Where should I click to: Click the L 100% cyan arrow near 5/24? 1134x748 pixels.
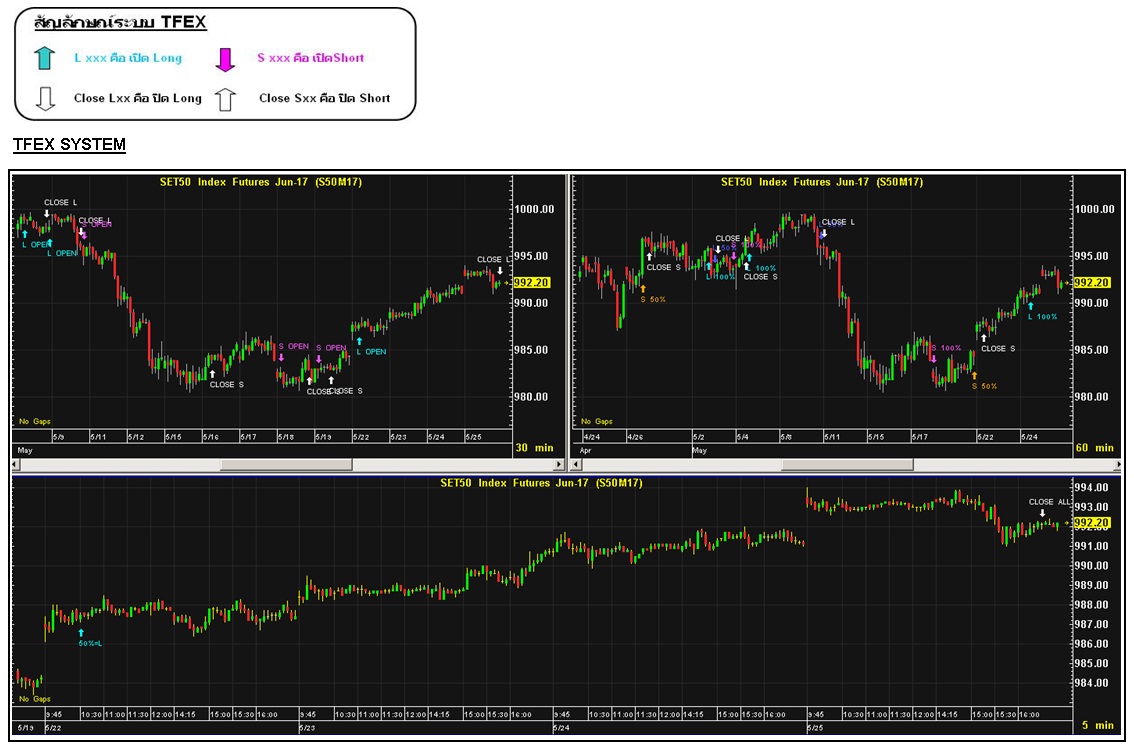click(1031, 306)
